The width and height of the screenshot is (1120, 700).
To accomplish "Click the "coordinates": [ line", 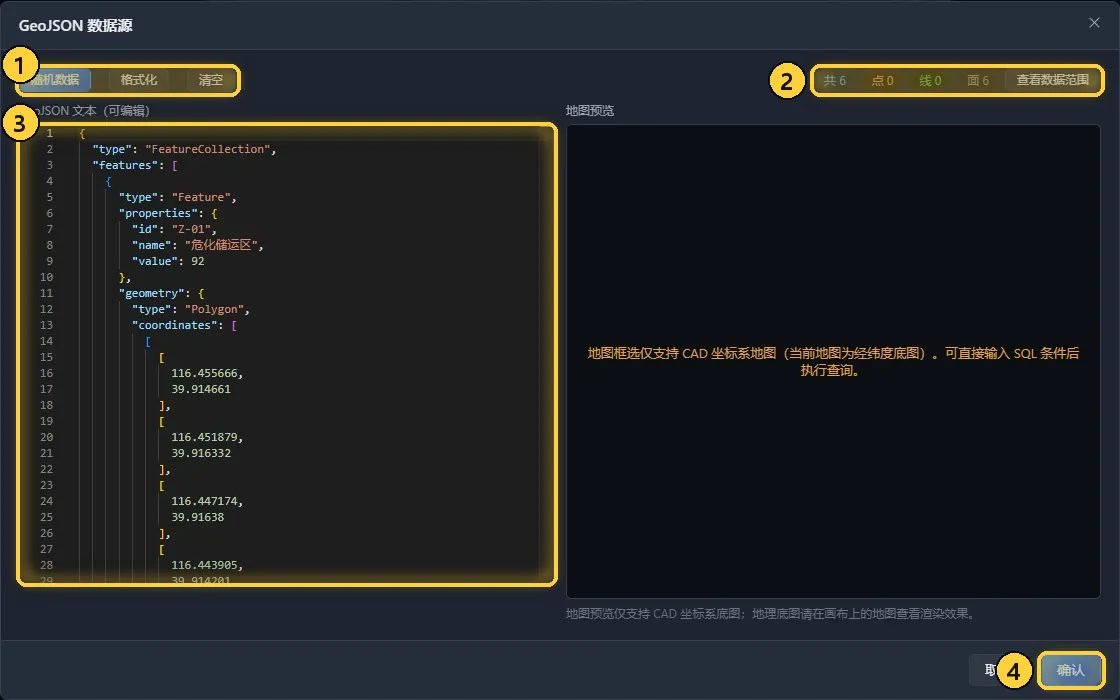I will point(184,325).
